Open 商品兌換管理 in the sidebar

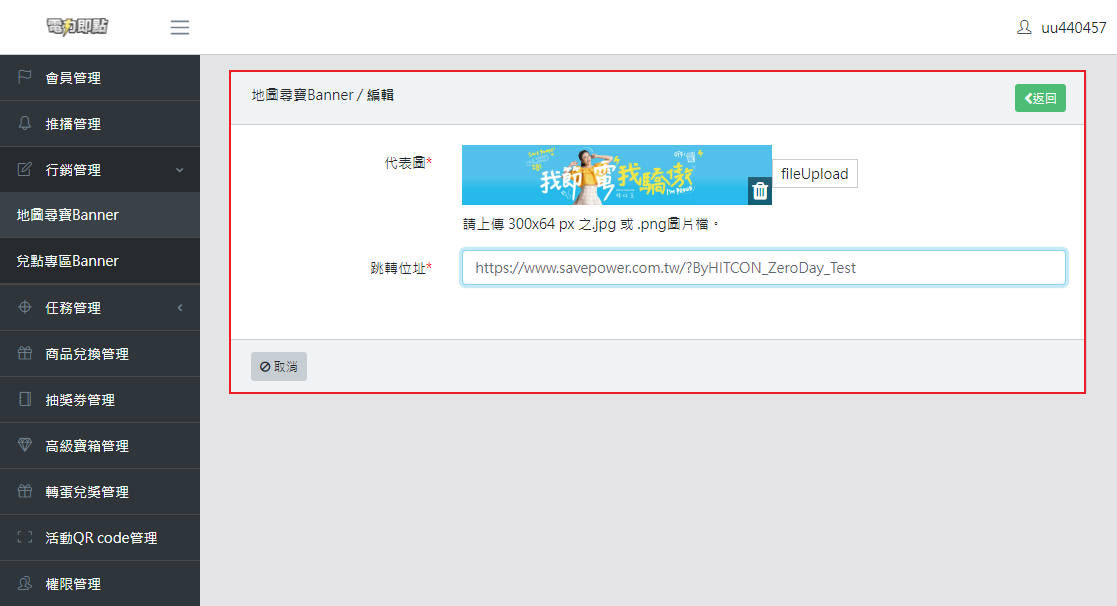click(x=100, y=354)
